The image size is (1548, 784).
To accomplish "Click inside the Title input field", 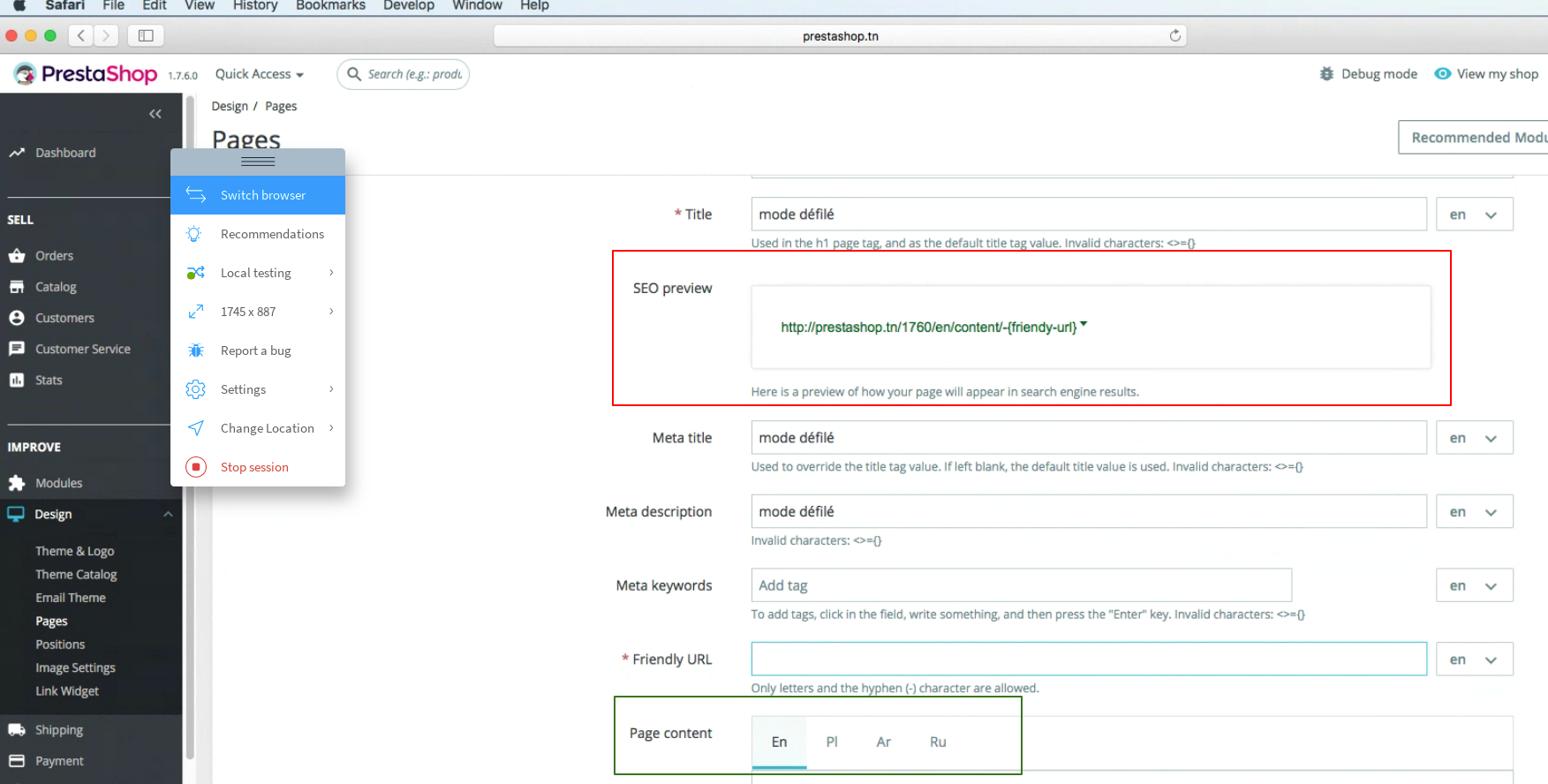I will tap(1089, 215).
